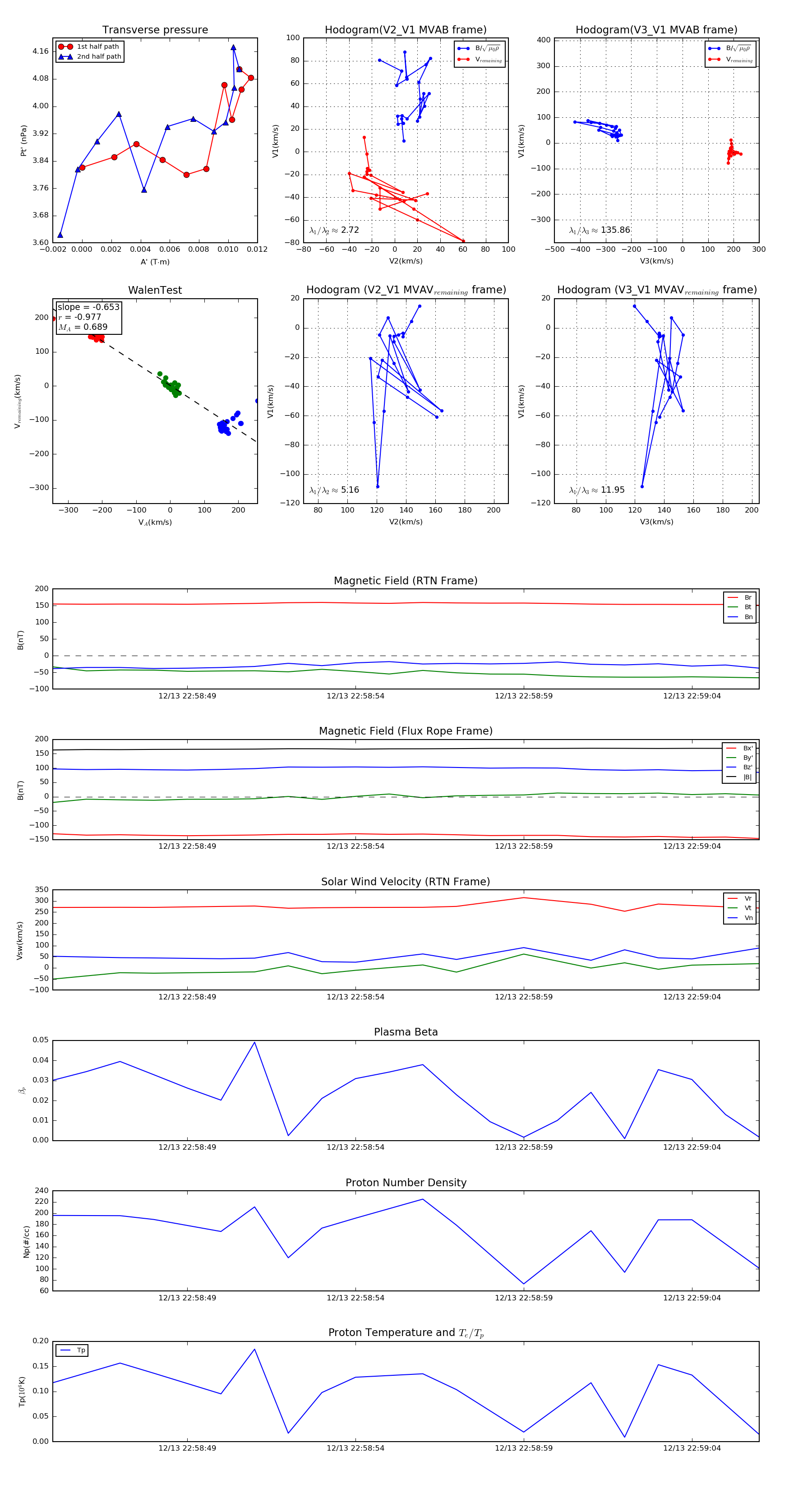Click the 'Tp' legend entry
Image resolution: width=812 pixels, height=1489 pixels.
pyautogui.click(x=73, y=1350)
